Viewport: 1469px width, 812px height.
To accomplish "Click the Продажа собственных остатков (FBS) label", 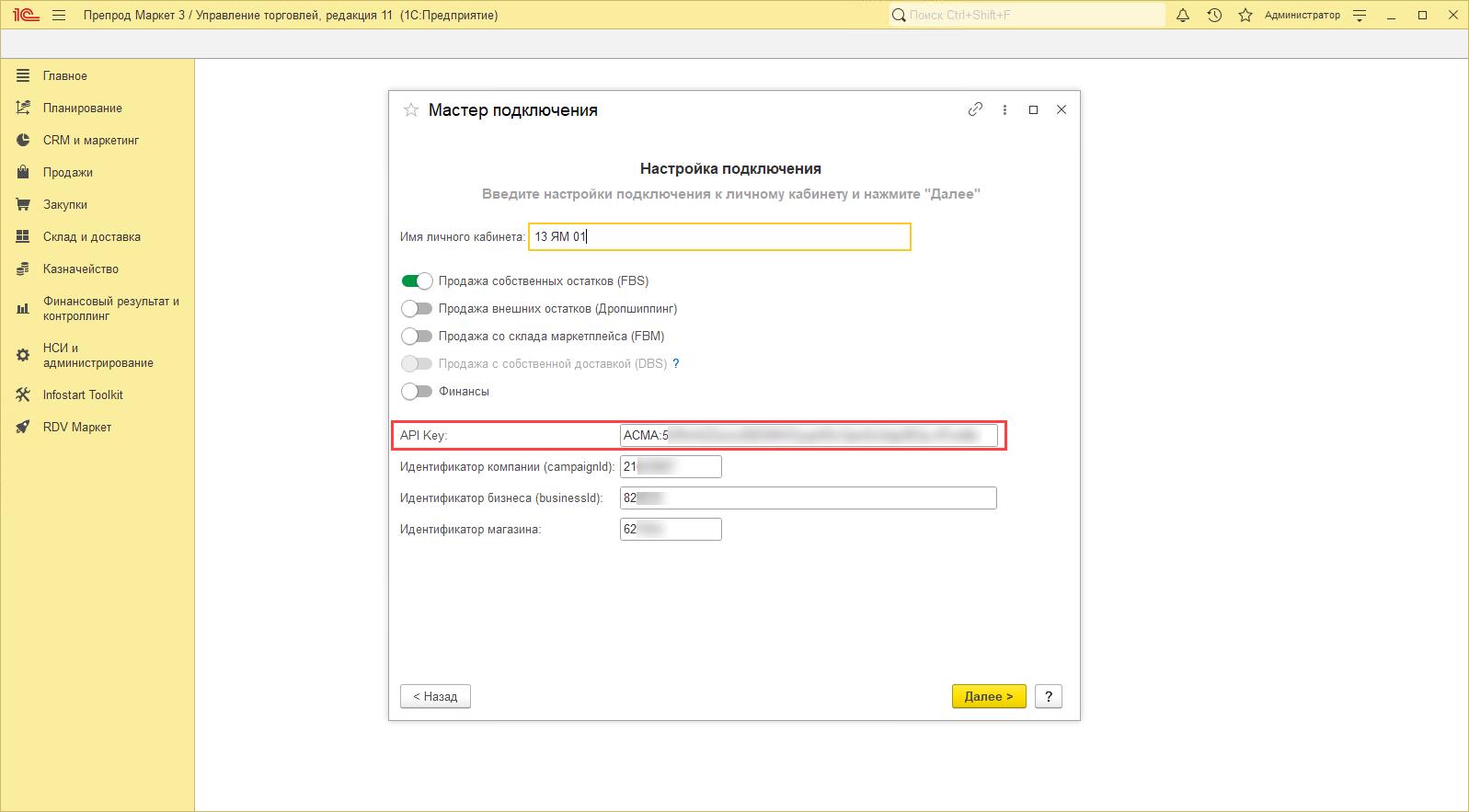I will click(x=544, y=280).
